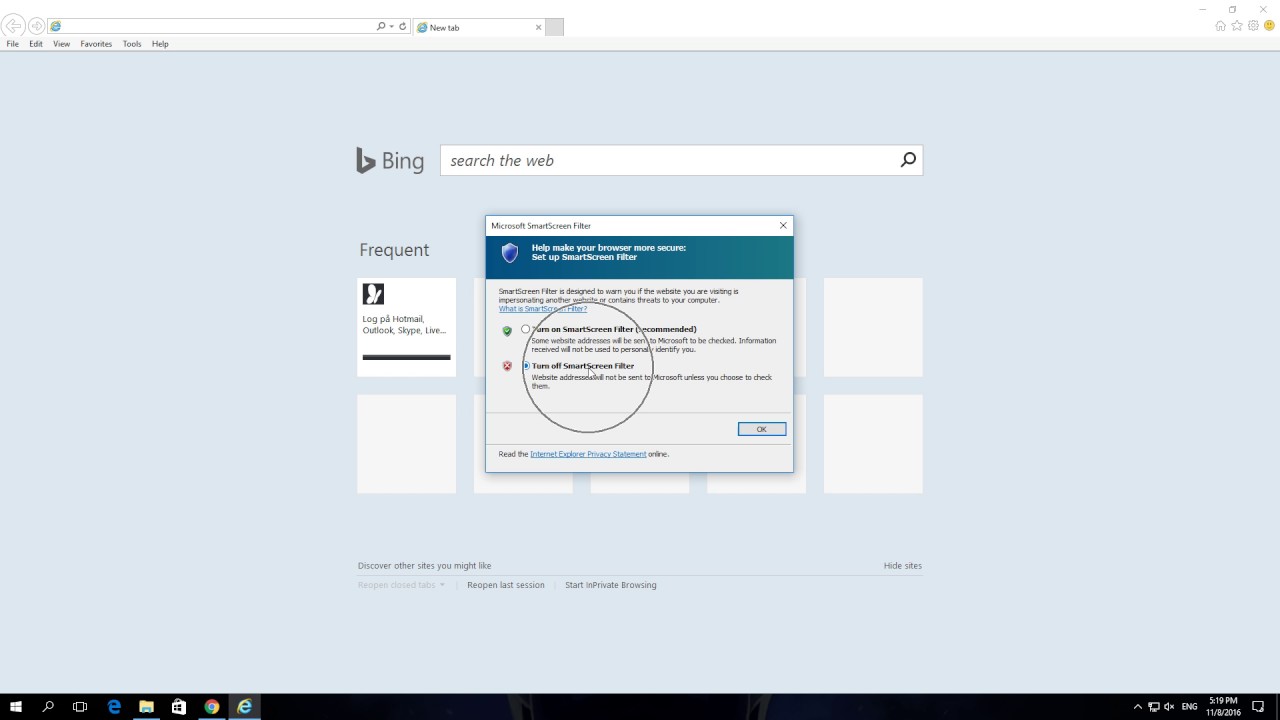Open the address bar autocomplete dropdown arrow
Screen dimensions: 1280x720
[x=391, y=26]
